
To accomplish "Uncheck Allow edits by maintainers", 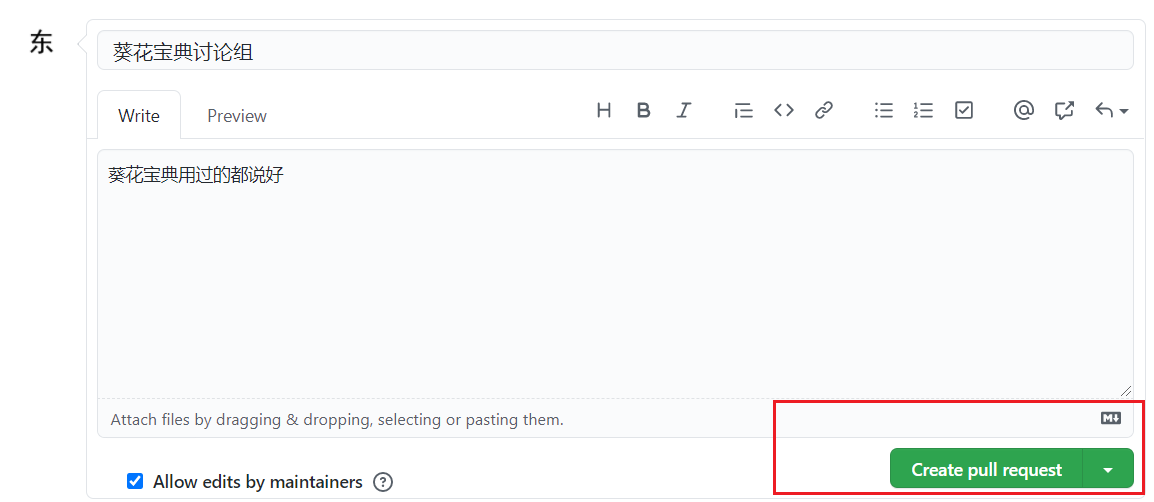I will [x=135, y=481].
